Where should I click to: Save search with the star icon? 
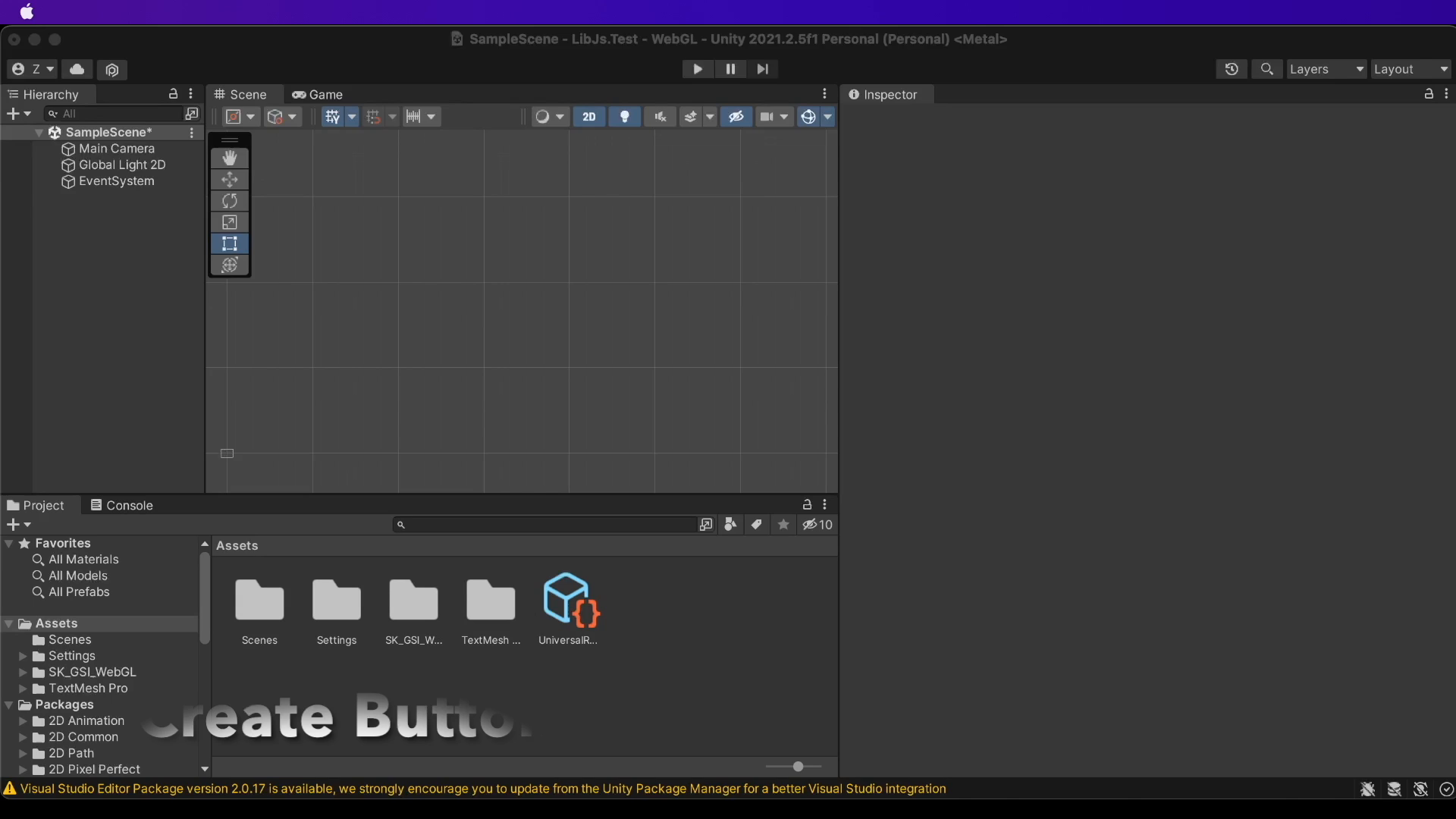[783, 525]
